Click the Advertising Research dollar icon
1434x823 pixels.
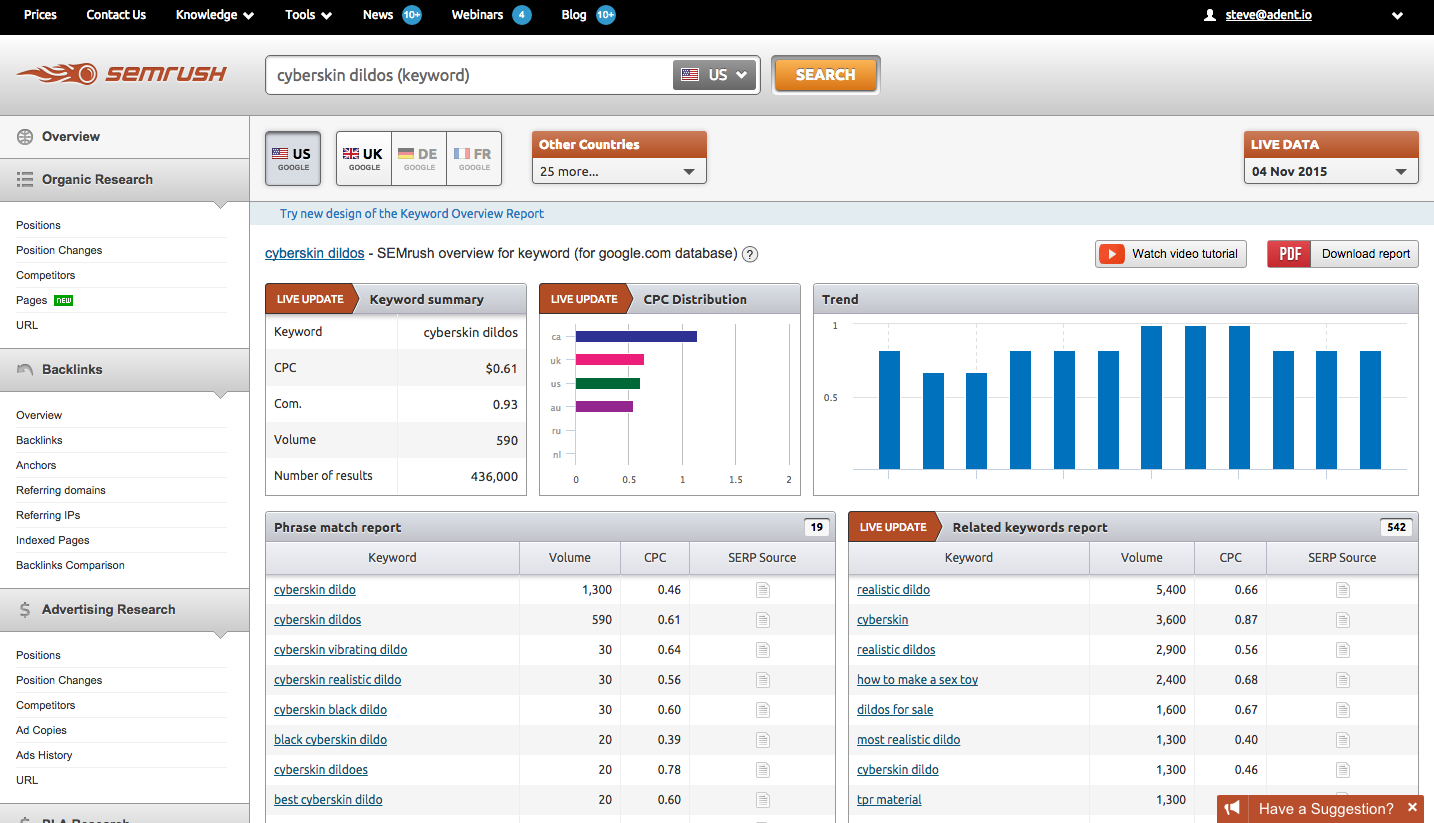coord(25,610)
